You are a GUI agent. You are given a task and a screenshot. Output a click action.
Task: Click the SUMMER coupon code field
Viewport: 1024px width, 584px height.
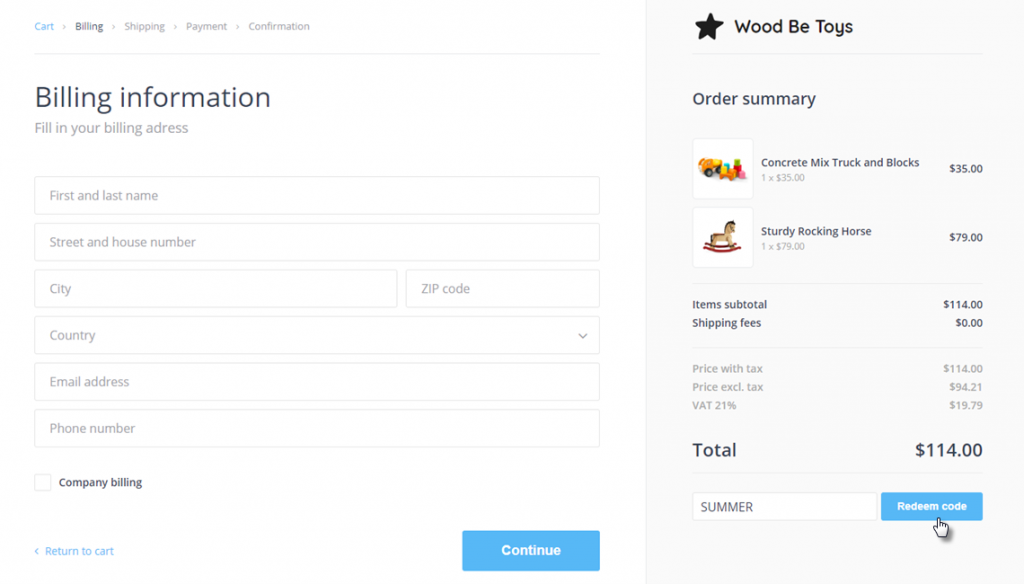click(x=784, y=506)
